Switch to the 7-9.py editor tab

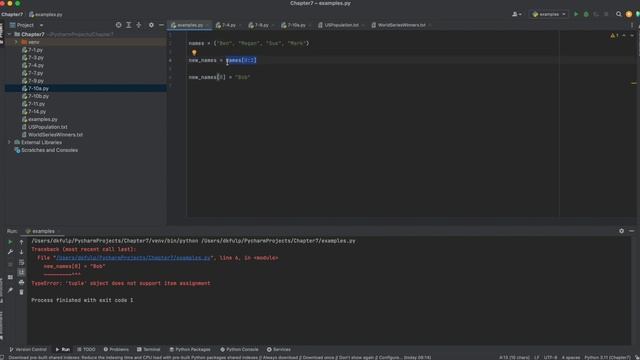tap(260, 25)
